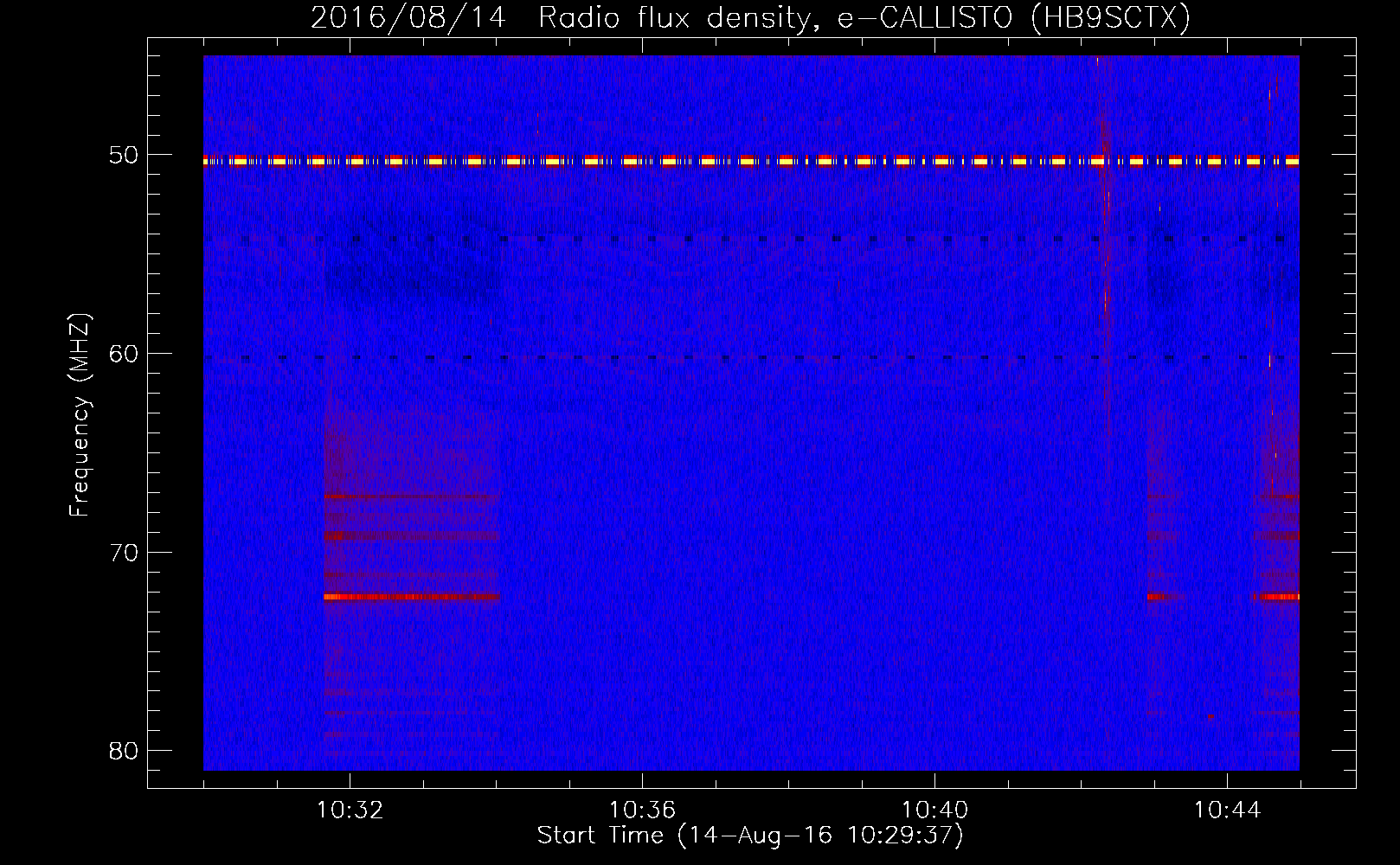Click the 50 MHz frequency tick label
The width and height of the screenshot is (1400, 865).
click(124, 155)
